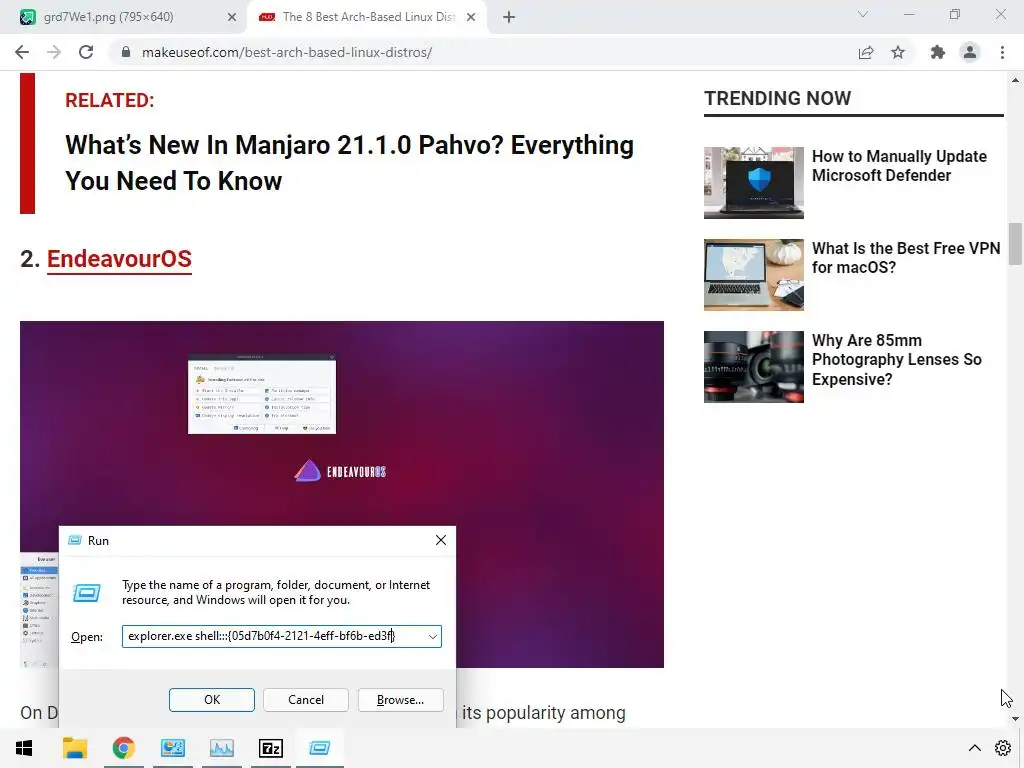The image size is (1024, 768).
Task: Open the Manjaro 21.1.0 Pahvo related article
Action: pyautogui.click(x=349, y=163)
